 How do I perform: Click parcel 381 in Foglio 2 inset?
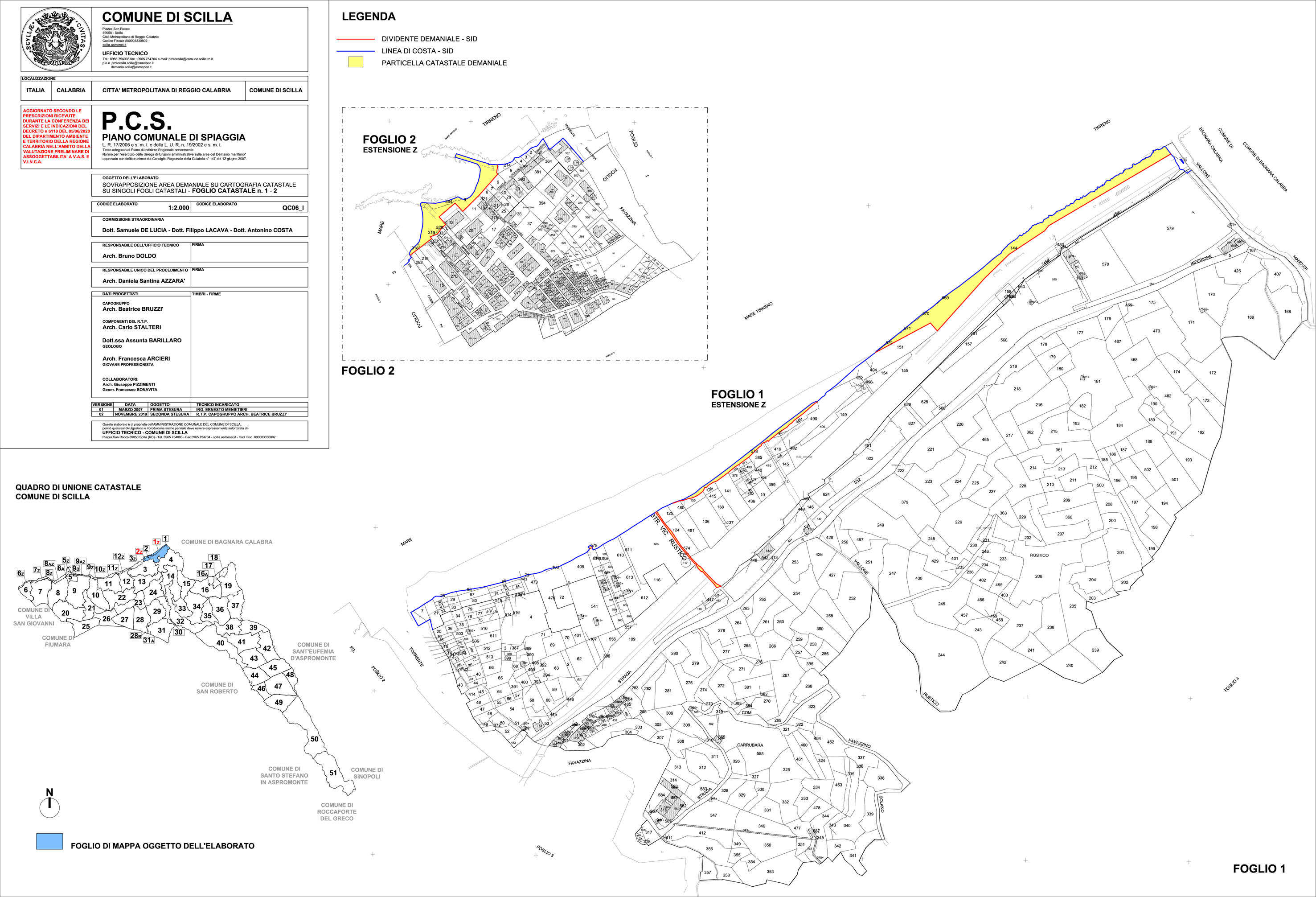[537, 172]
